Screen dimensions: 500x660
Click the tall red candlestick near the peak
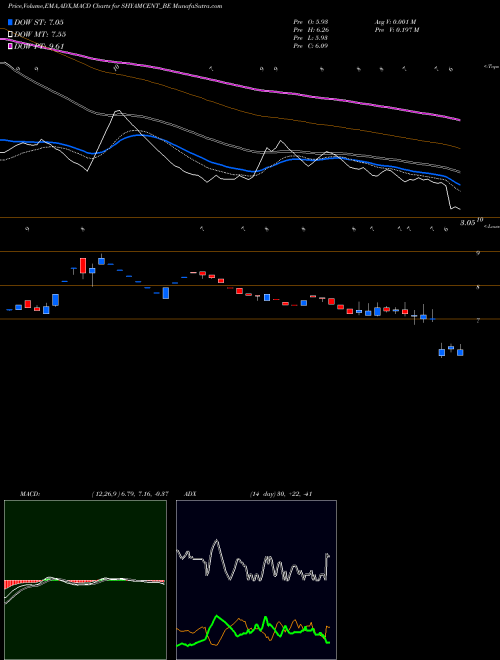[83, 266]
